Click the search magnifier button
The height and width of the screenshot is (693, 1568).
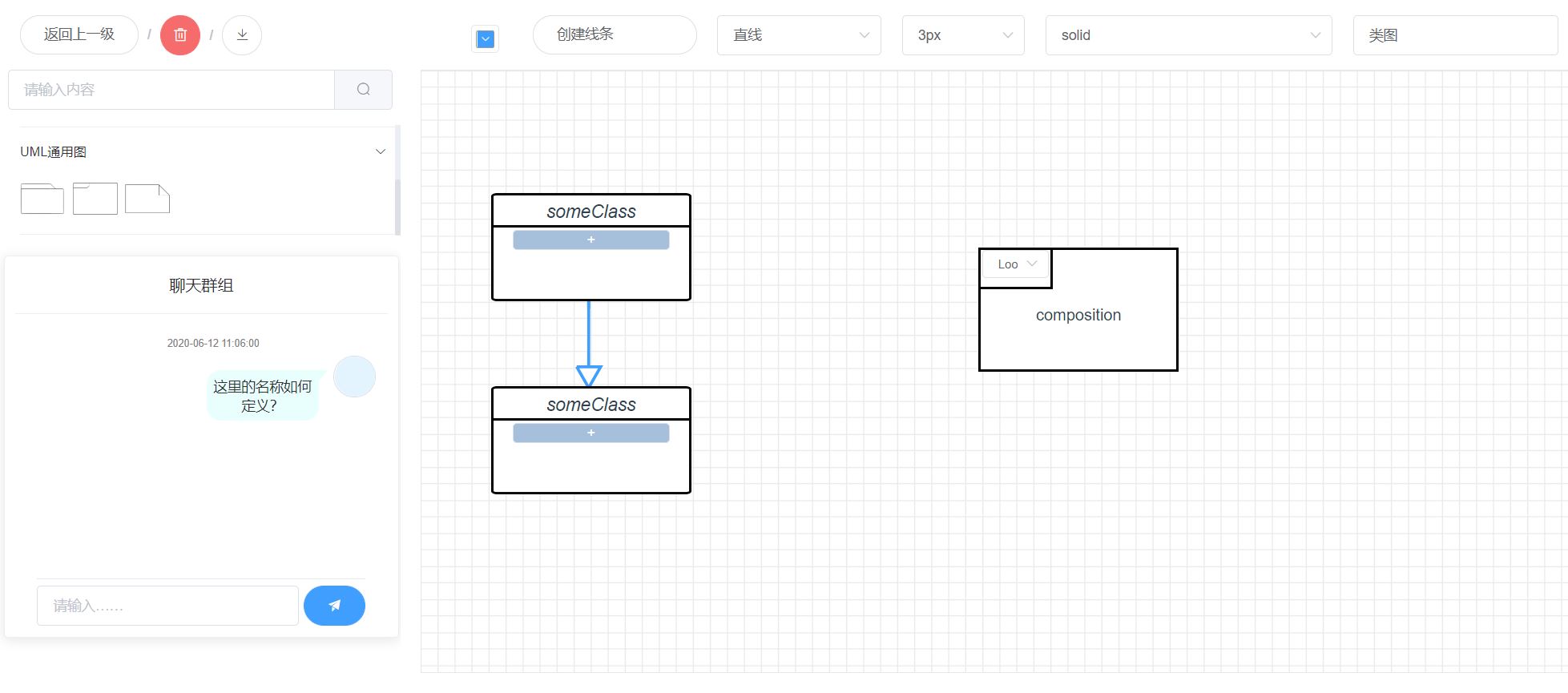(x=363, y=90)
